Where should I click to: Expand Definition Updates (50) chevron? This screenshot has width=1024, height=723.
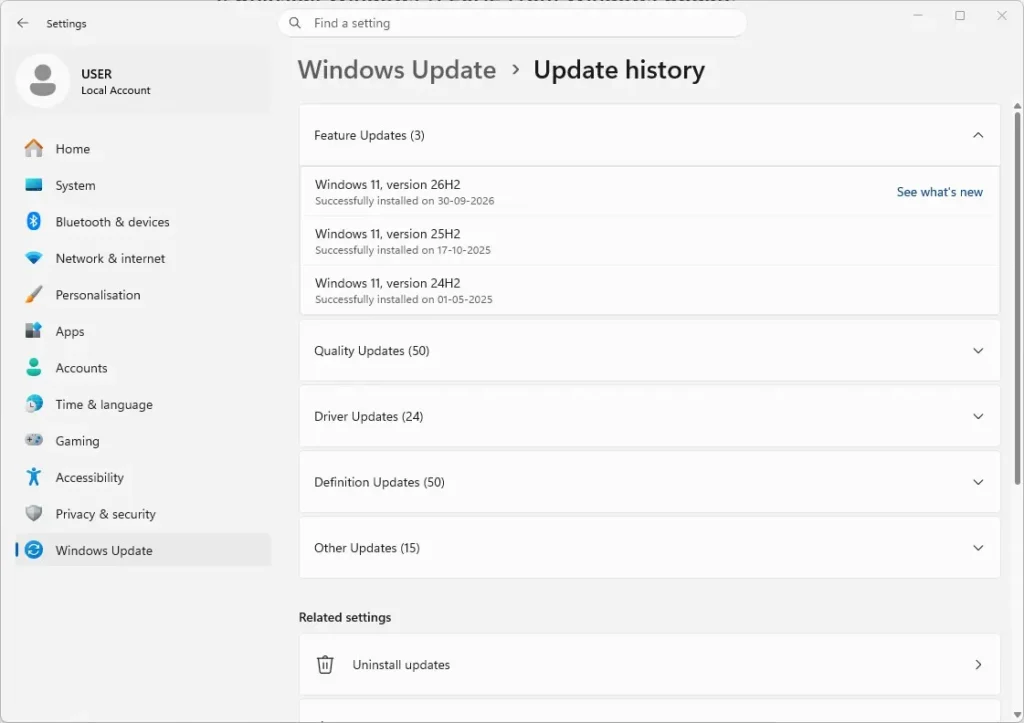[978, 482]
